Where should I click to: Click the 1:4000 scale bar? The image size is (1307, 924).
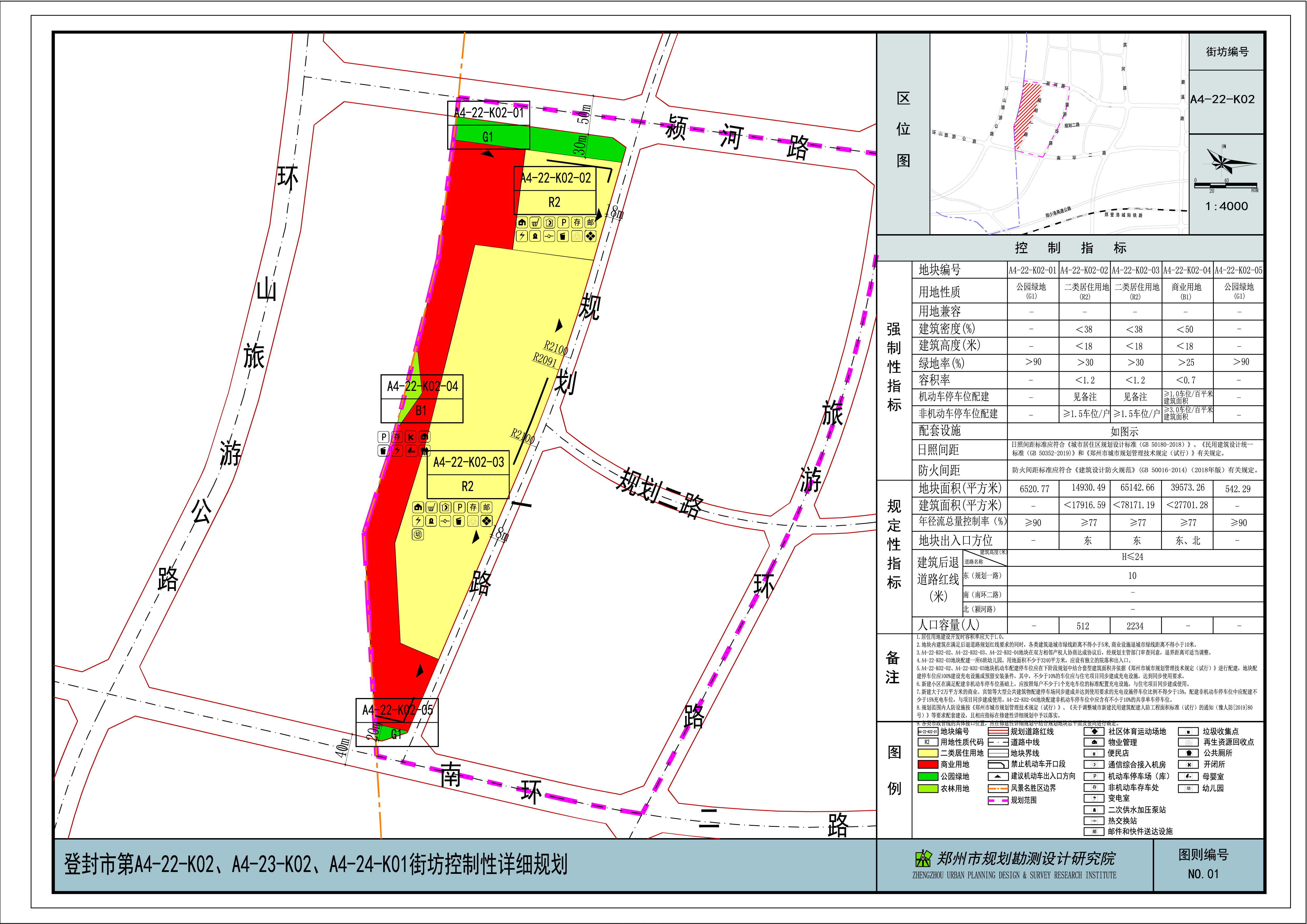(x=1226, y=186)
